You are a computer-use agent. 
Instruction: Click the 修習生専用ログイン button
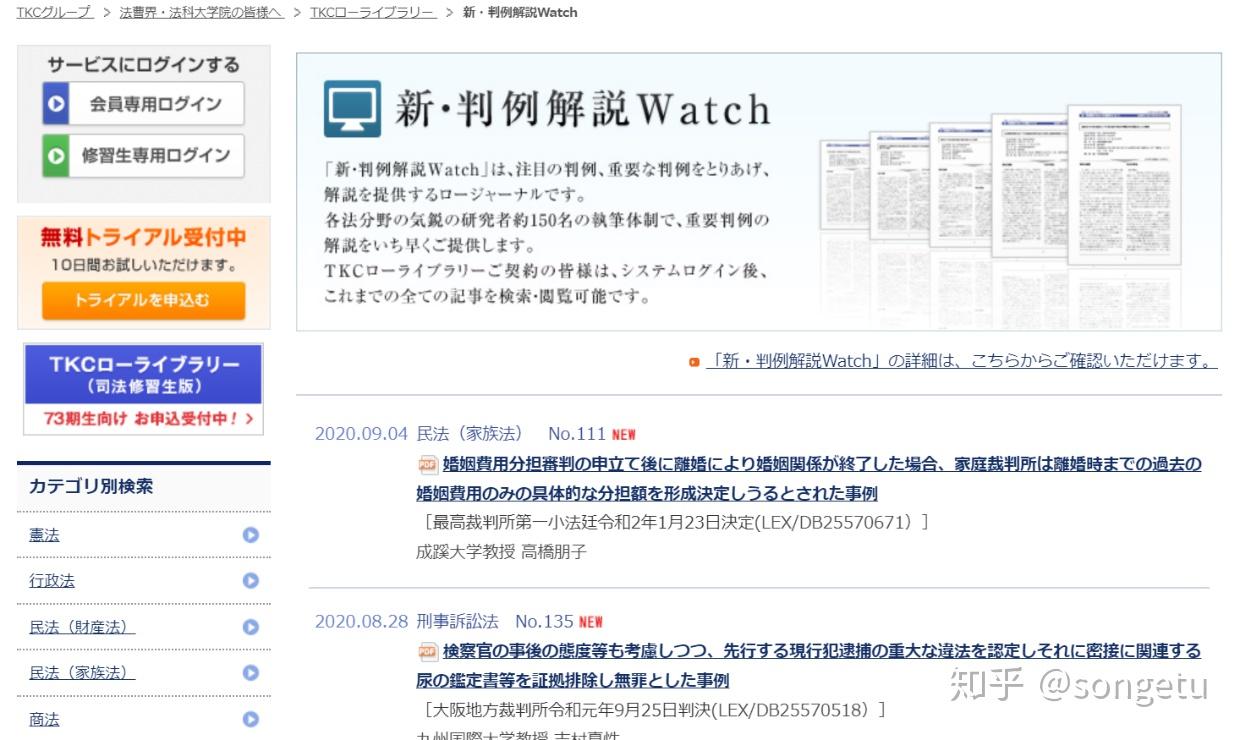point(144,156)
